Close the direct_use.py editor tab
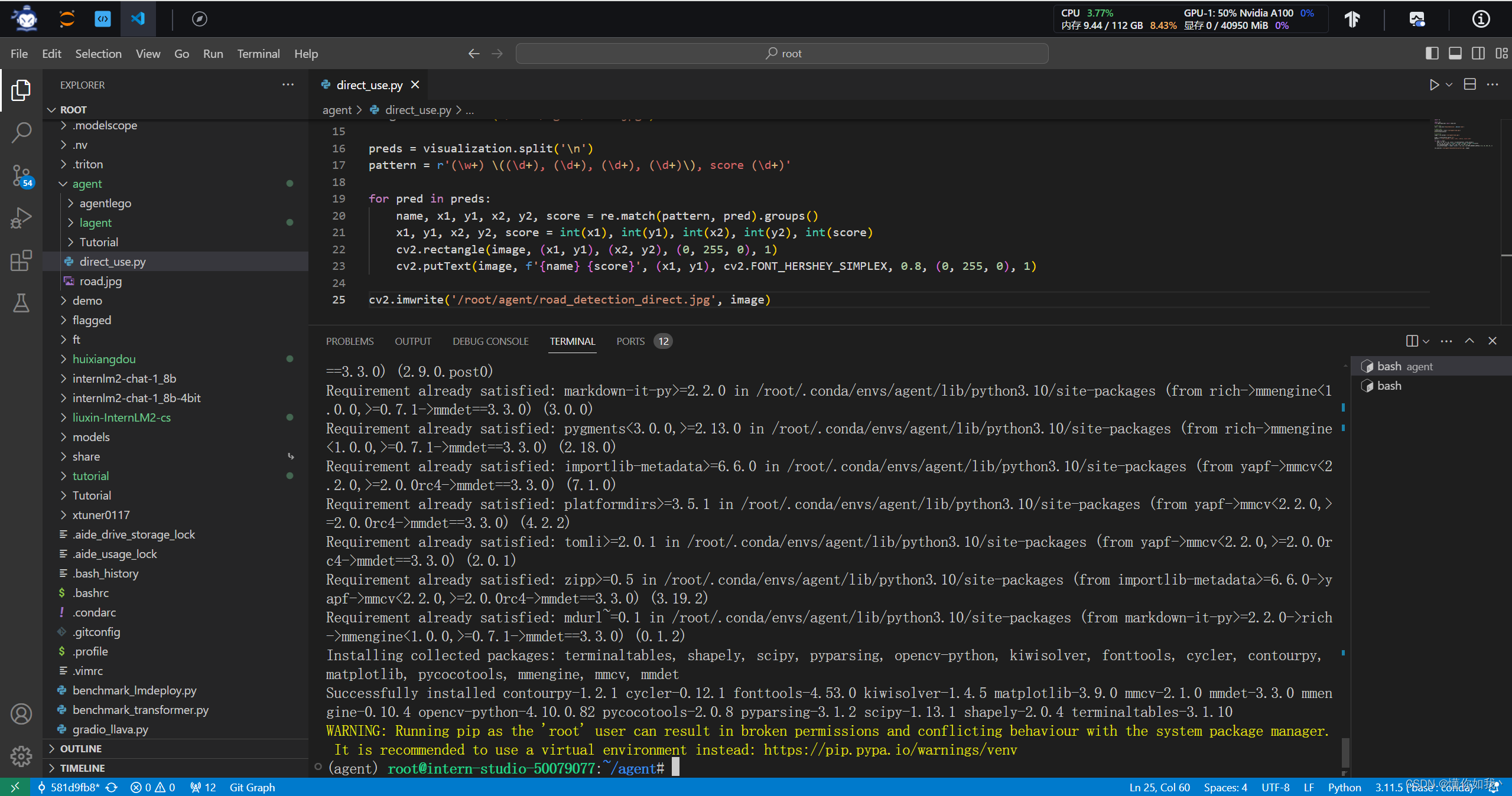The height and width of the screenshot is (796, 1512). coord(415,85)
